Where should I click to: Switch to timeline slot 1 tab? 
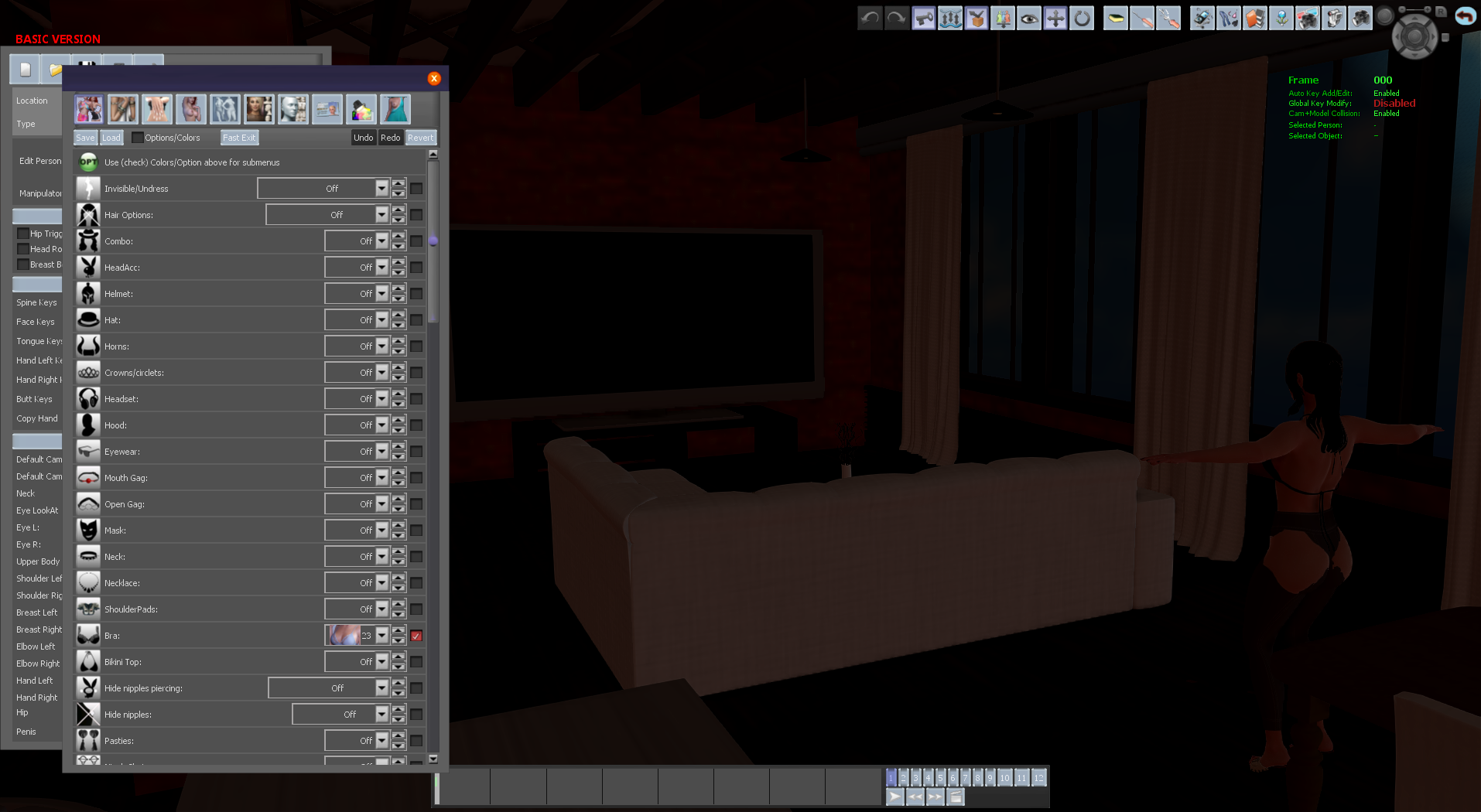891,778
